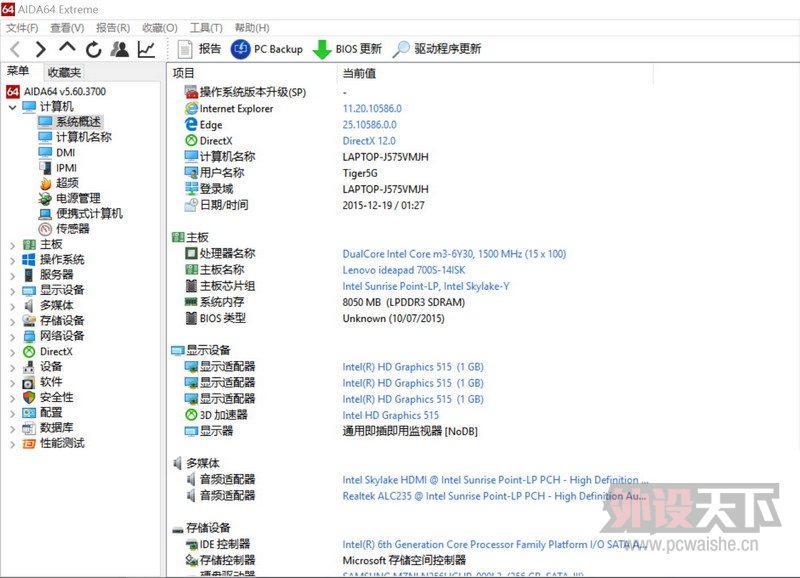Expand the 显示设备 node in the left tree
The width and height of the screenshot is (800, 578).
tap(13, 291)
